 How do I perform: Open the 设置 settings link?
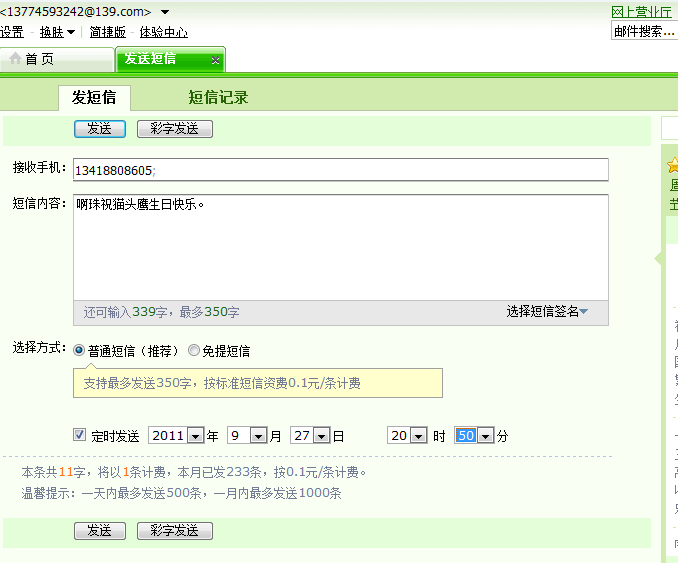[12, 32]
